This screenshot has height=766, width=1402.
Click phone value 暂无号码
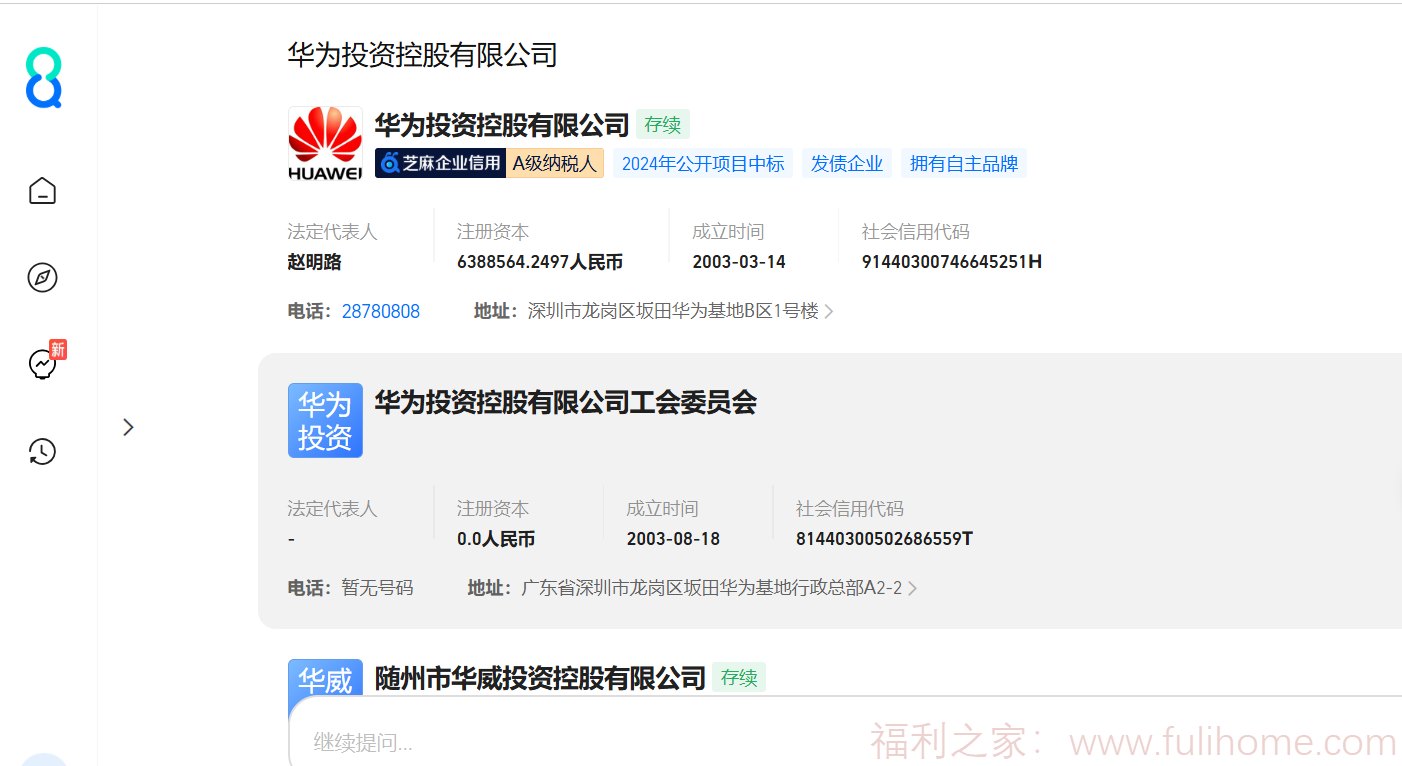point(377,588)
